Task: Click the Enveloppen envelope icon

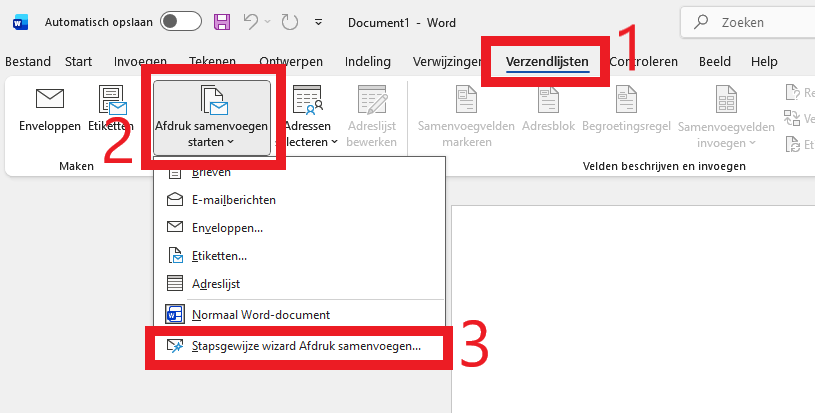Action: tap(49, 98)
